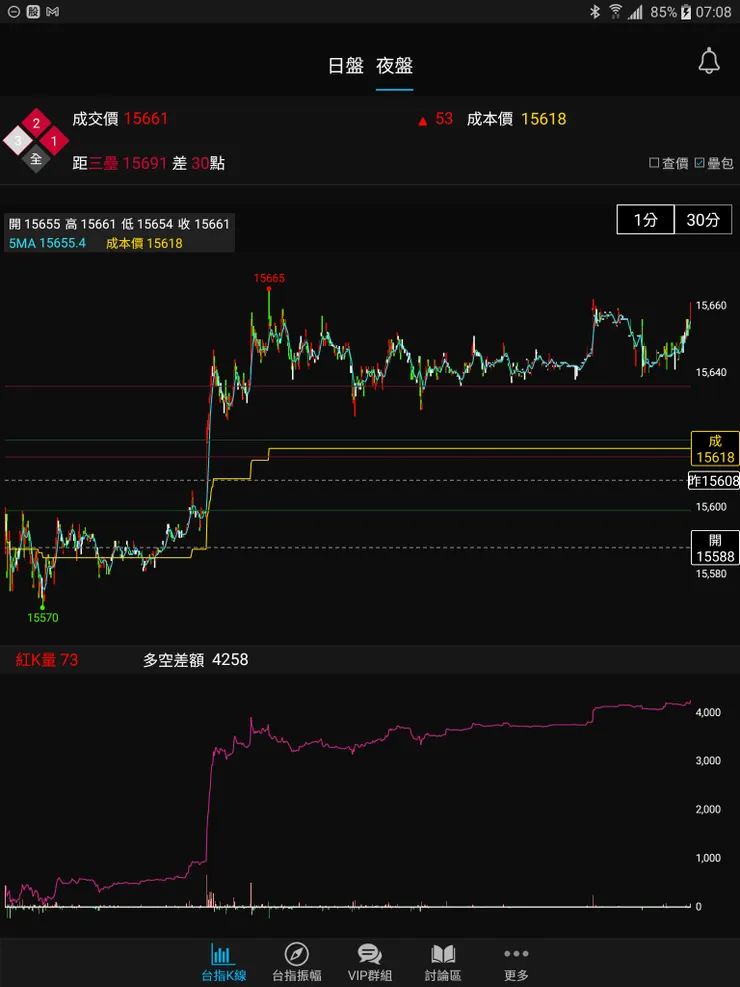Tap the 15,660 price axis label

(x=710, y=306)
